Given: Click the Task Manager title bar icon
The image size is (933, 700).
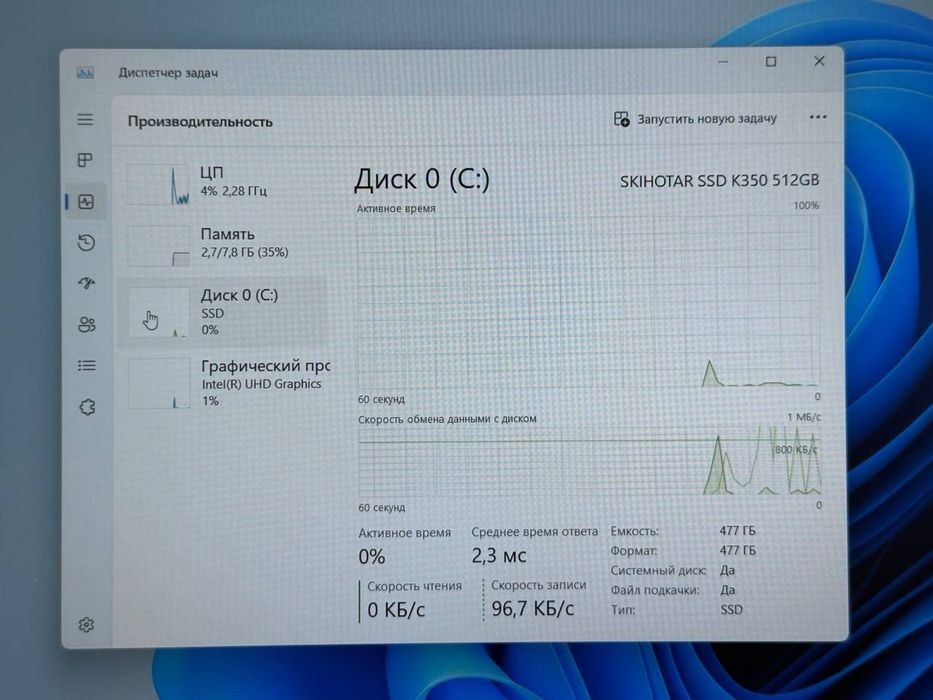Looking at the screenshot, I should [x=85, y=73].
